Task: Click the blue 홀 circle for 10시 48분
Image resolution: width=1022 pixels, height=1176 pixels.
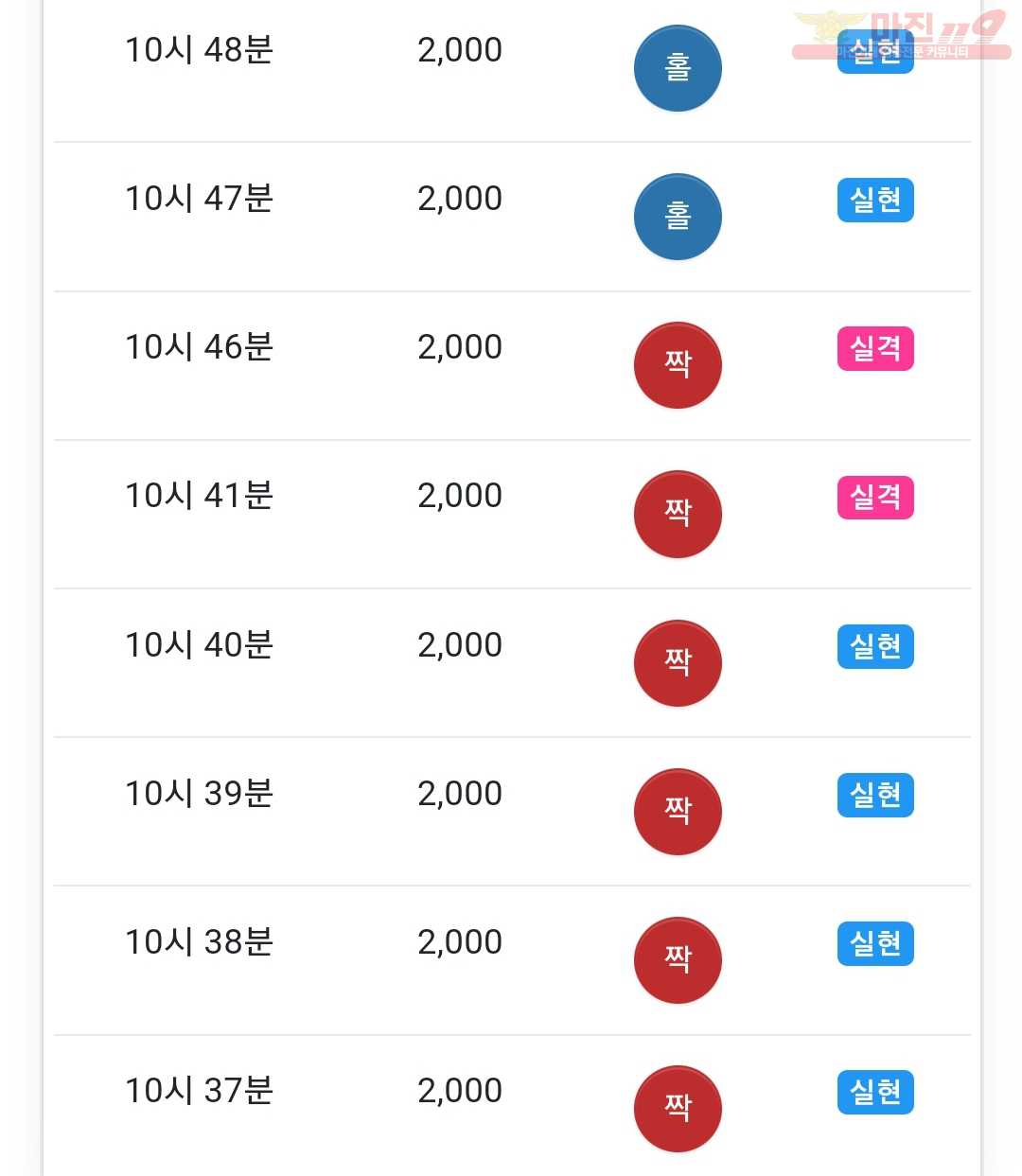Action: tap(678, 68)
